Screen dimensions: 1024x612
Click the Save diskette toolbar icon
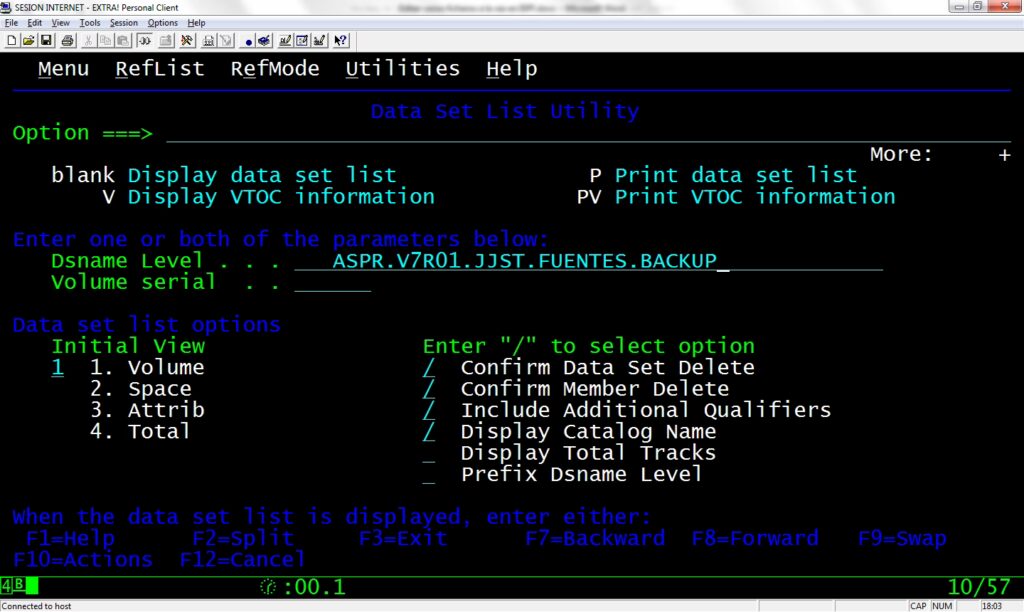[x=45, y=41]
